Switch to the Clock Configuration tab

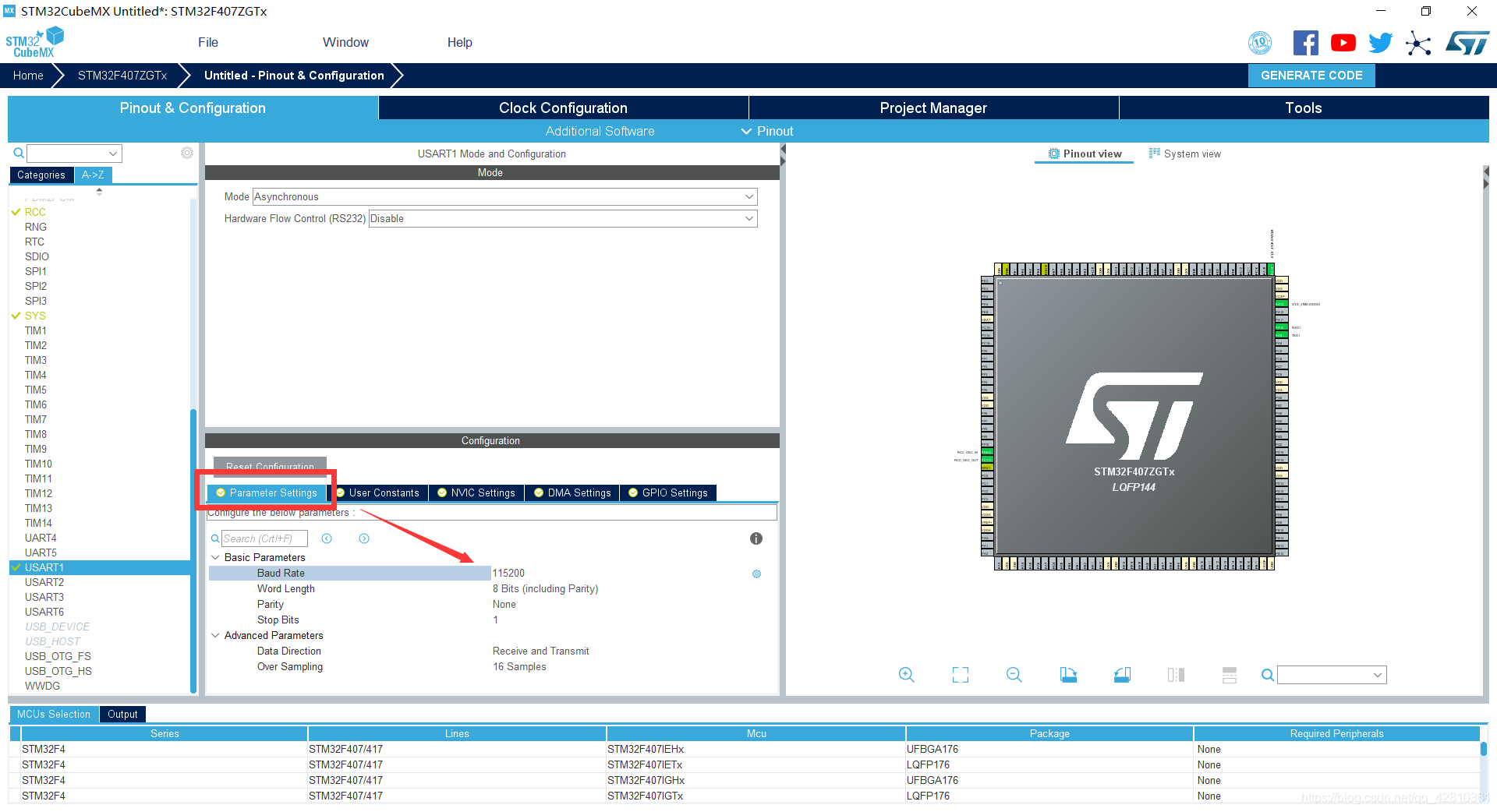[x=563, y=108]
